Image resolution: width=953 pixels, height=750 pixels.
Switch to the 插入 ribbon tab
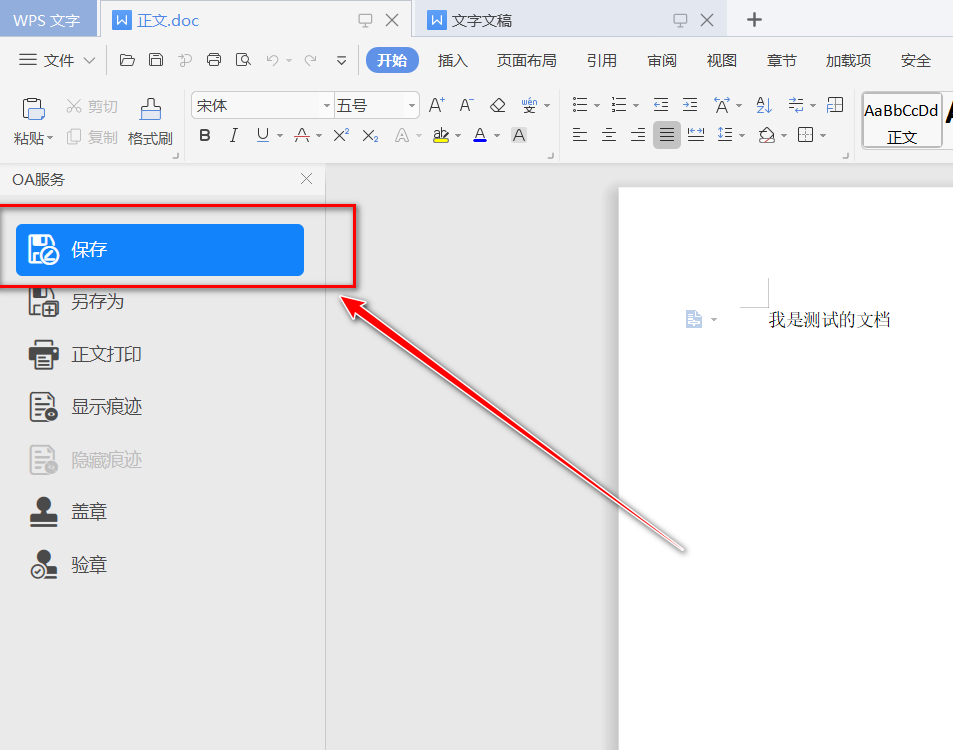click(x=453, y=60)
